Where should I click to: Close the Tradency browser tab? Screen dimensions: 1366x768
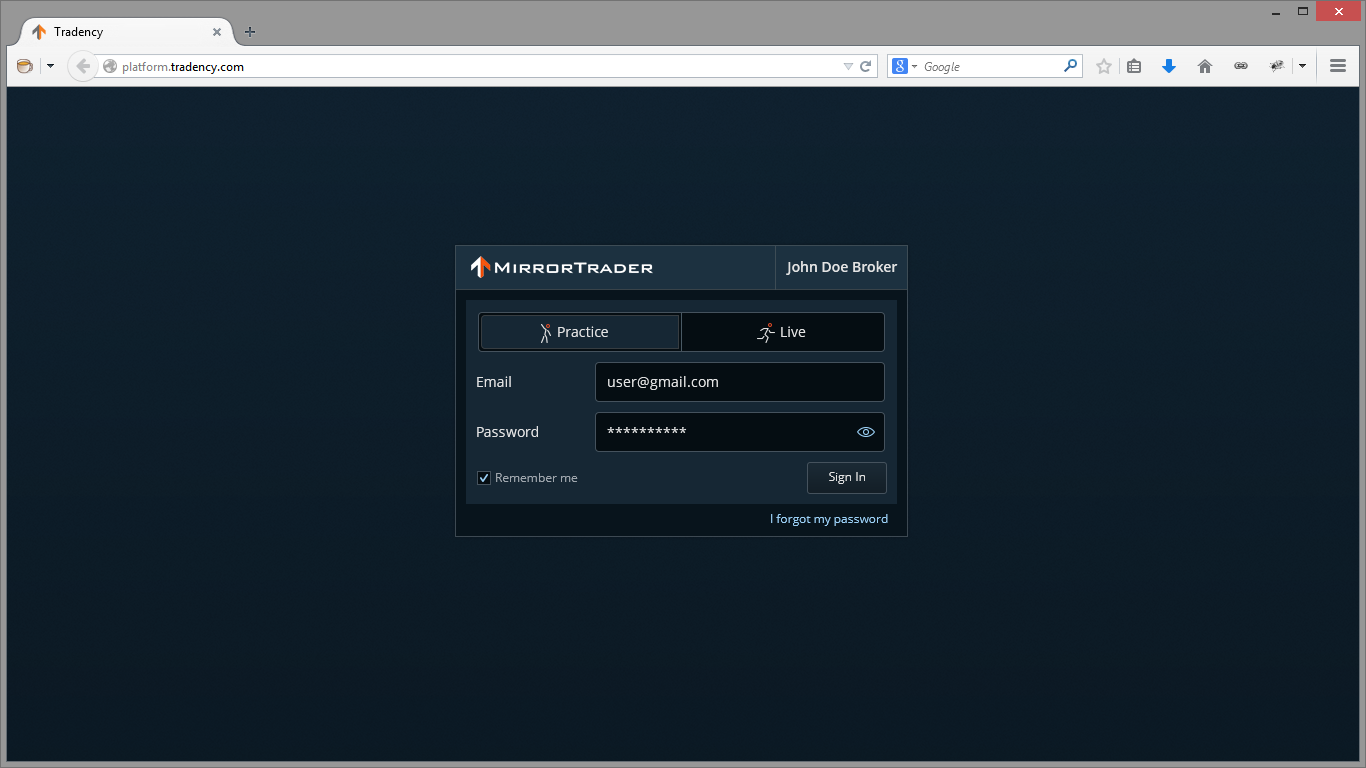click(217, 32)
